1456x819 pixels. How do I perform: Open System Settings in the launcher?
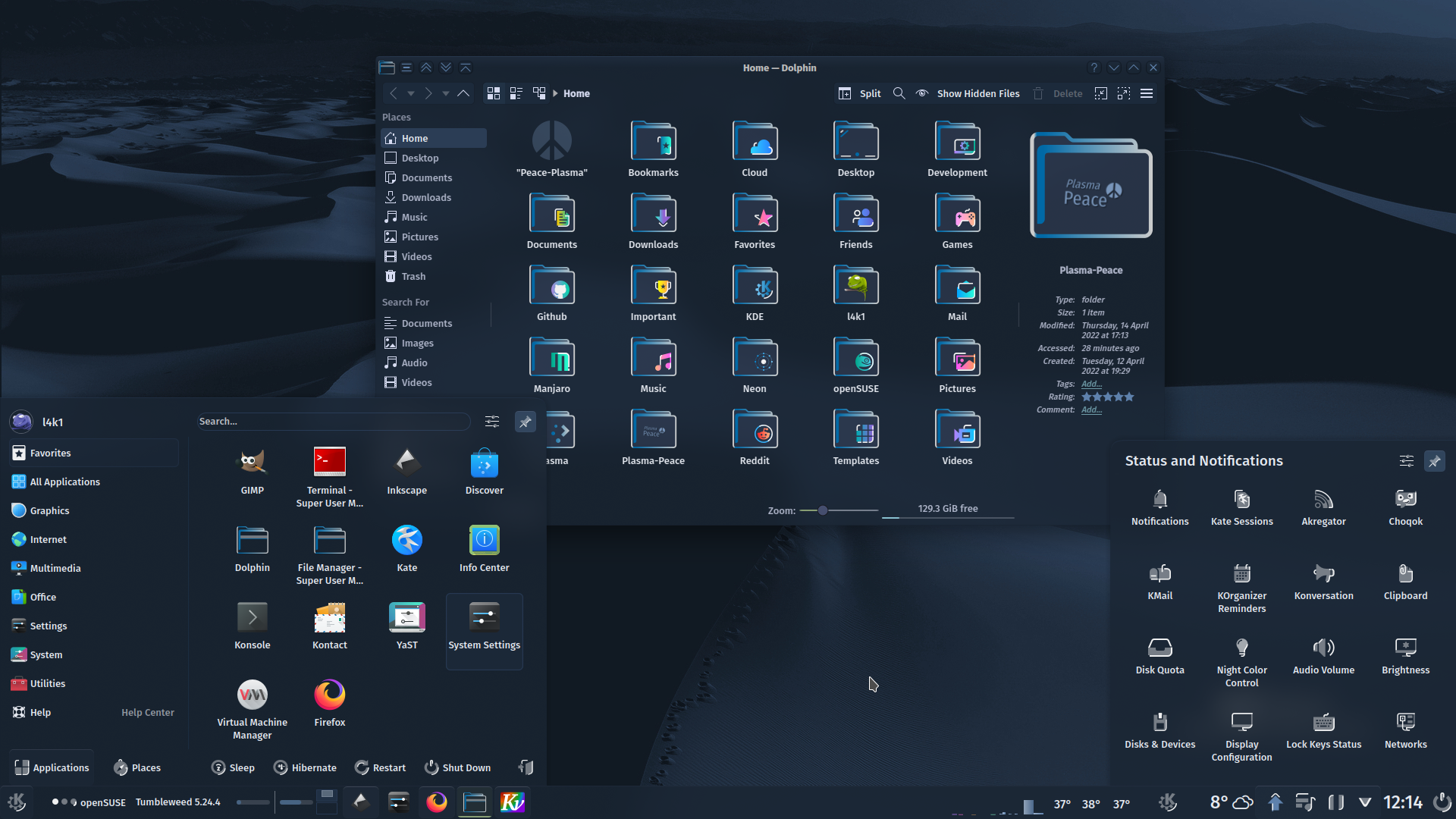point(484,631)
